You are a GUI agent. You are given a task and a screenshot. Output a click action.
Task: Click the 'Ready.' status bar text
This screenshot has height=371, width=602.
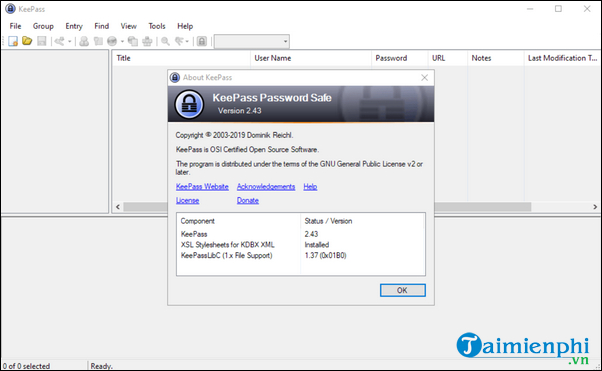[101, 366]
